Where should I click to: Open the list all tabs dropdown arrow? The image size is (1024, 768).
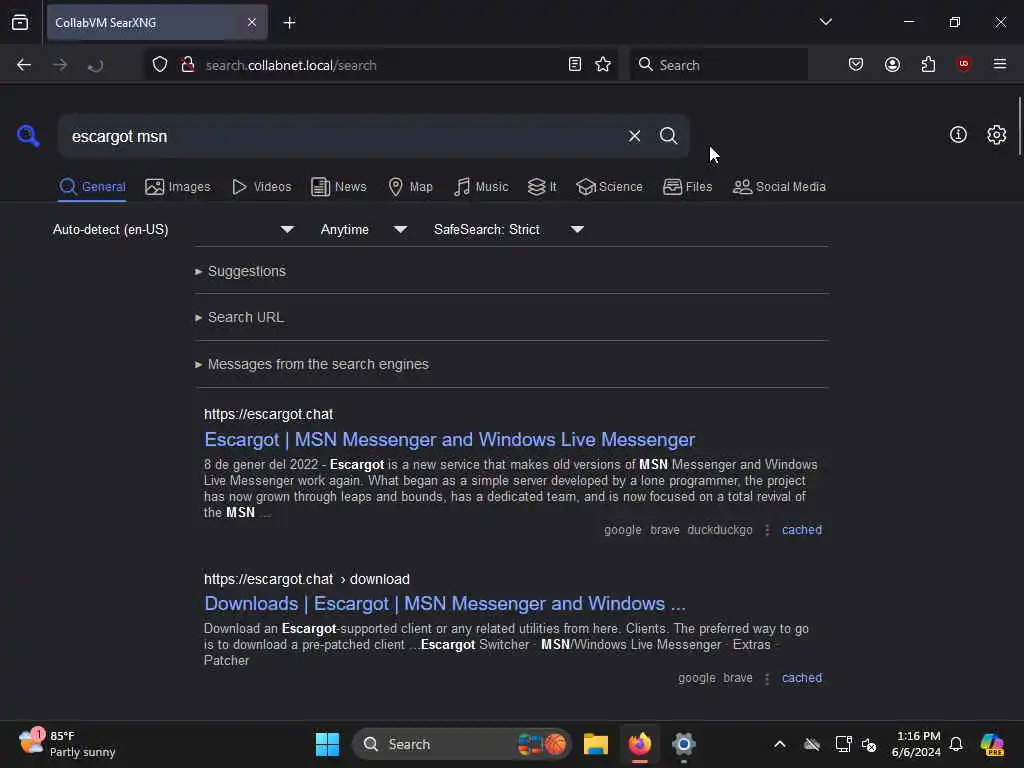825,22
